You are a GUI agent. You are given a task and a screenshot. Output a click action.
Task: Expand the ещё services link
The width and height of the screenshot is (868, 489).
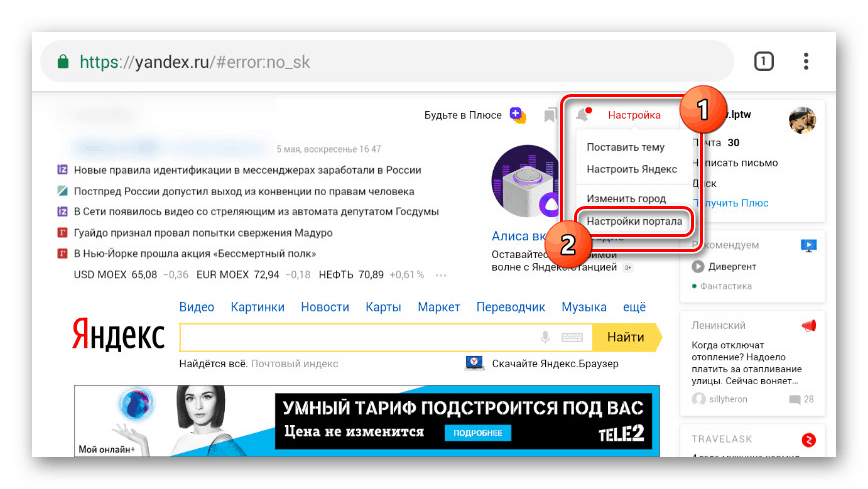point(634,307)
